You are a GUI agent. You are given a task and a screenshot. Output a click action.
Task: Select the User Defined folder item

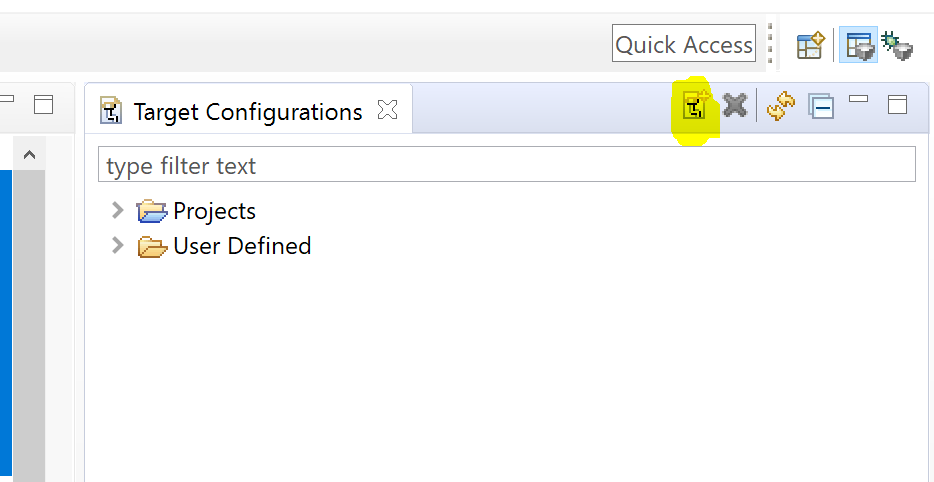[241, 246]
